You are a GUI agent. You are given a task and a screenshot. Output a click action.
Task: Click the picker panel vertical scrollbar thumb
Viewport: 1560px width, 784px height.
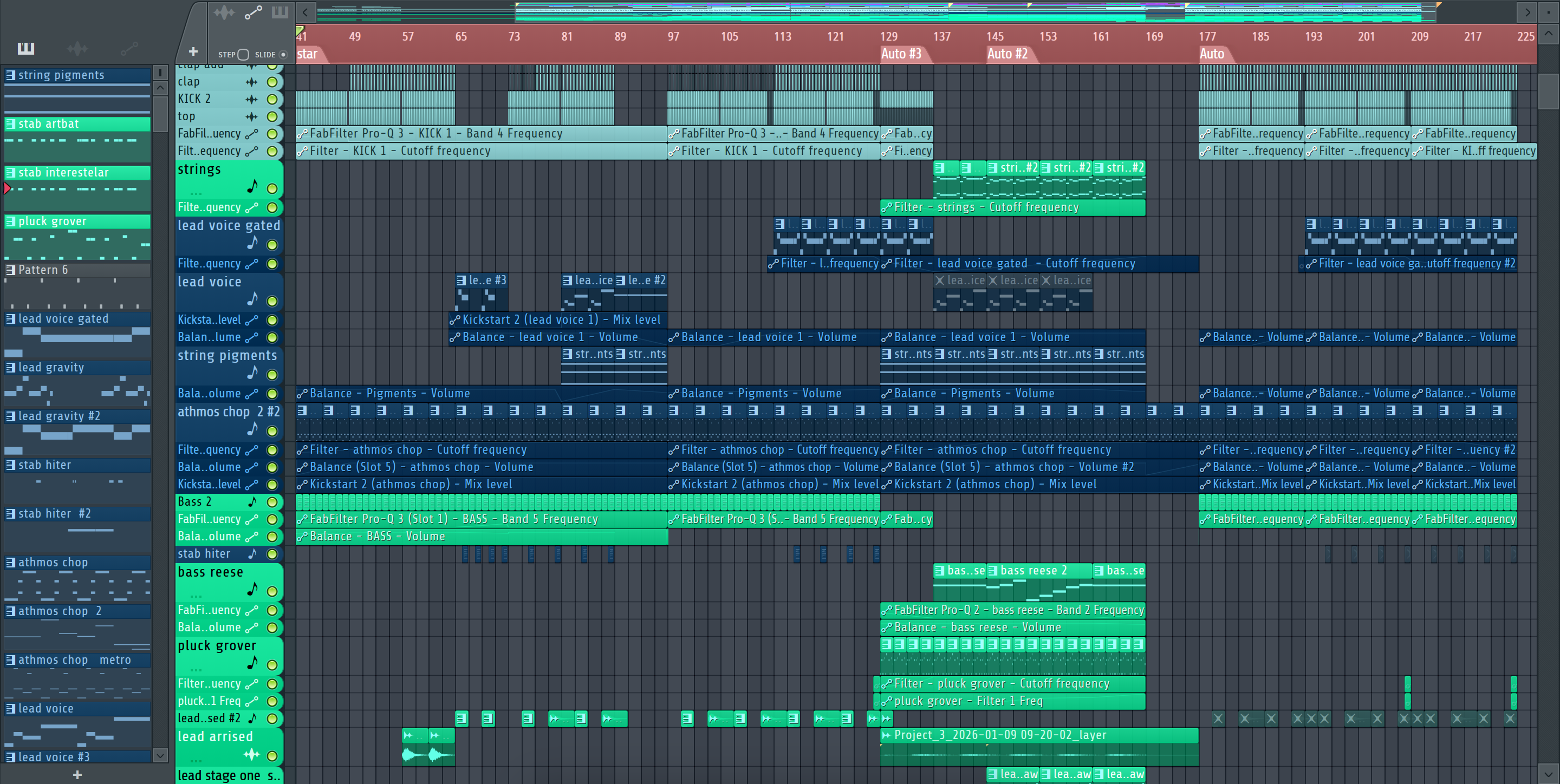coord(160,114)
